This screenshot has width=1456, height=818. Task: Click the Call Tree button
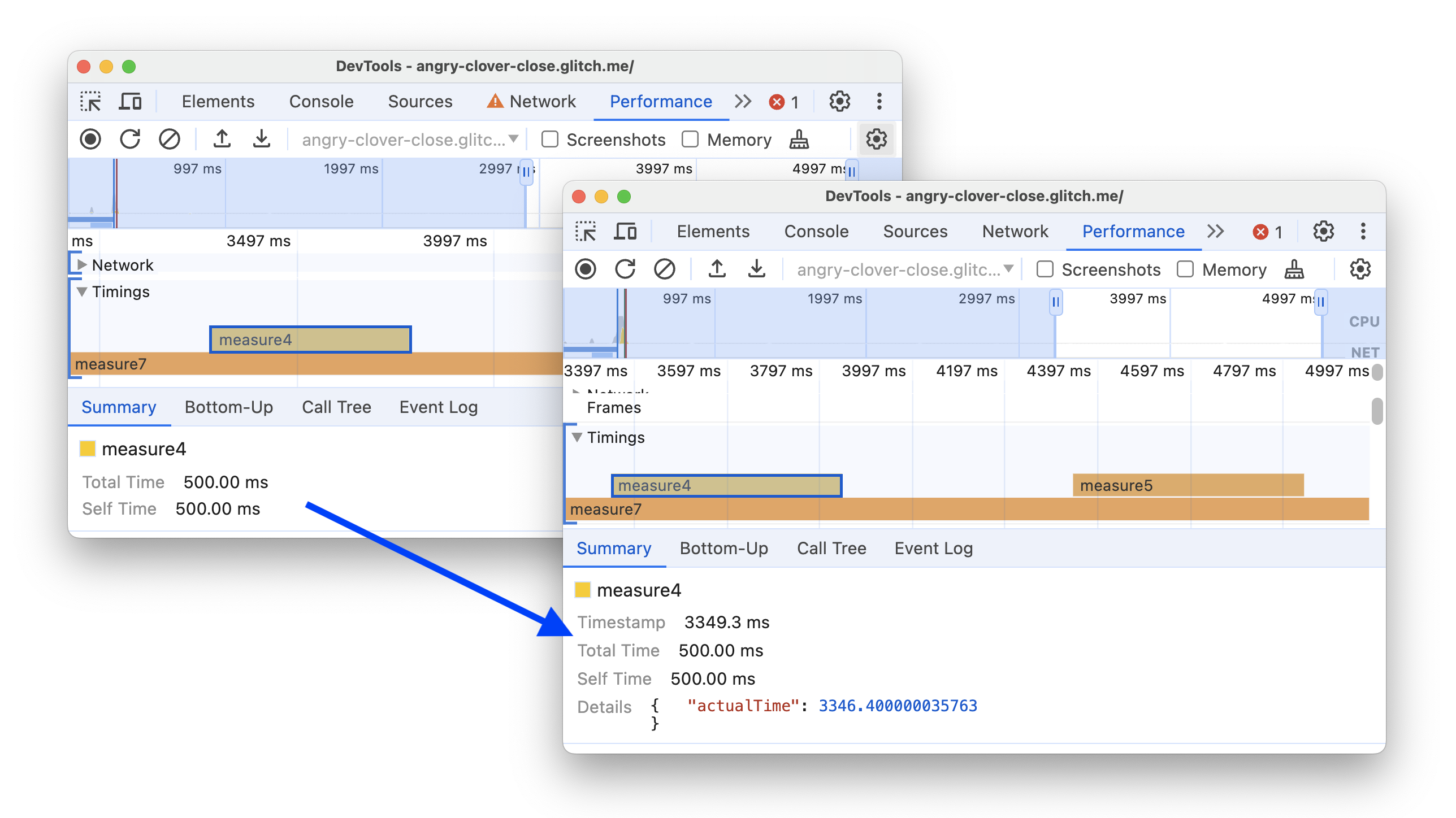coord(832,548)
